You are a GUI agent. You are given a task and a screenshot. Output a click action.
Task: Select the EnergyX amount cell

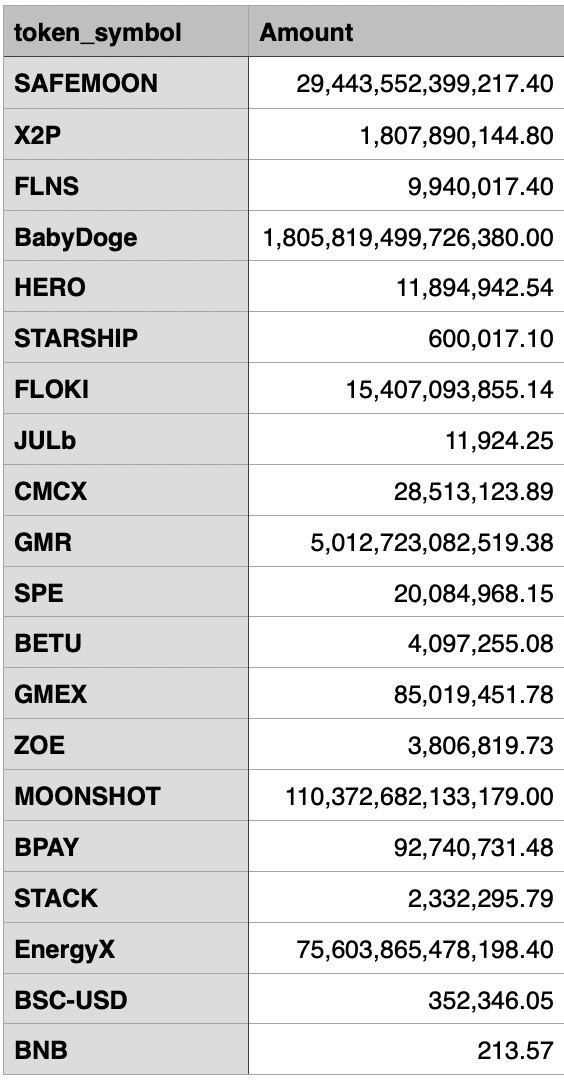tap(405, 947)
